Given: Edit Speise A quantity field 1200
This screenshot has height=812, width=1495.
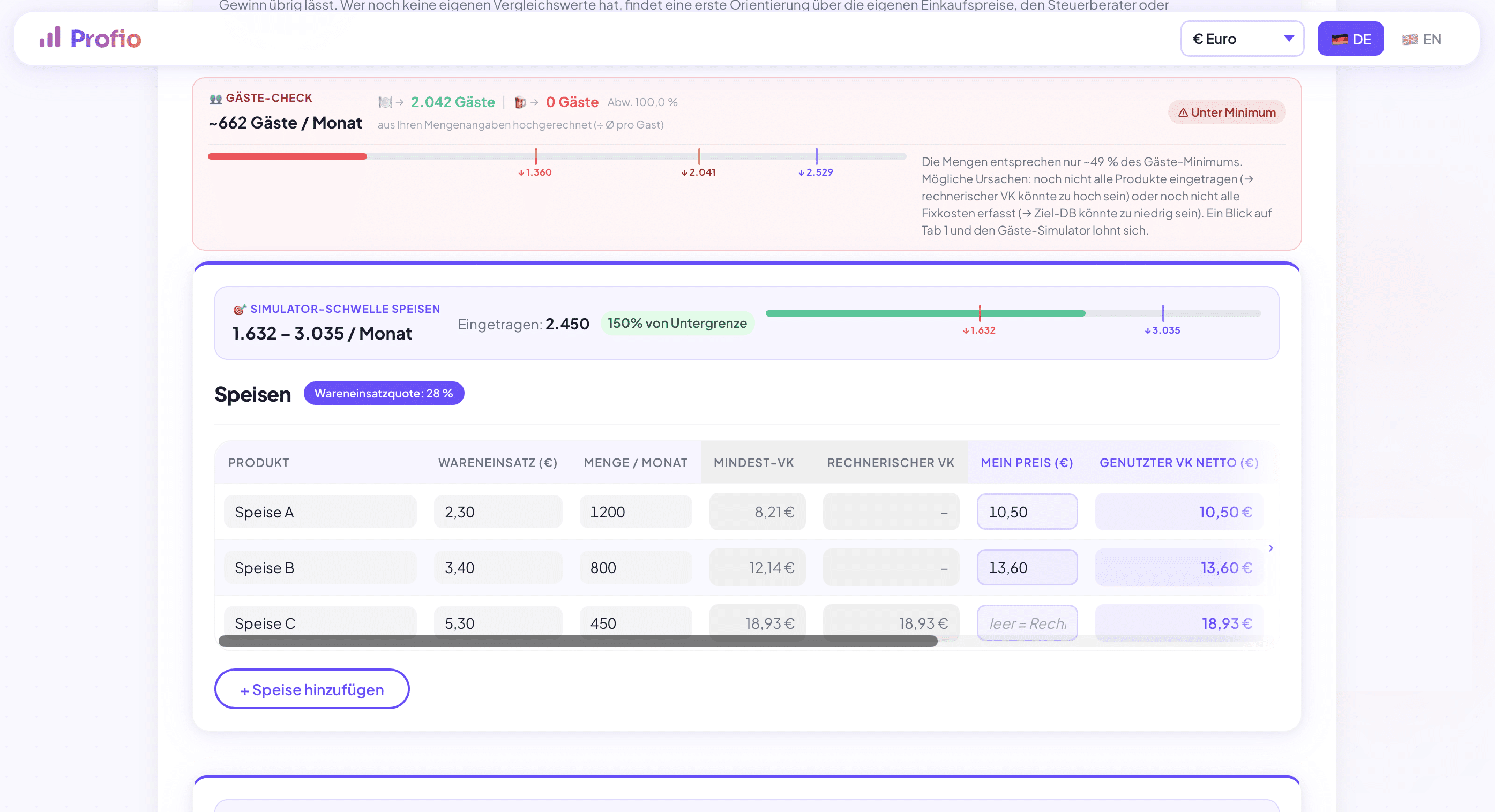Looking at the screenshot, I should pyautogui.click(x=636, y=512).
